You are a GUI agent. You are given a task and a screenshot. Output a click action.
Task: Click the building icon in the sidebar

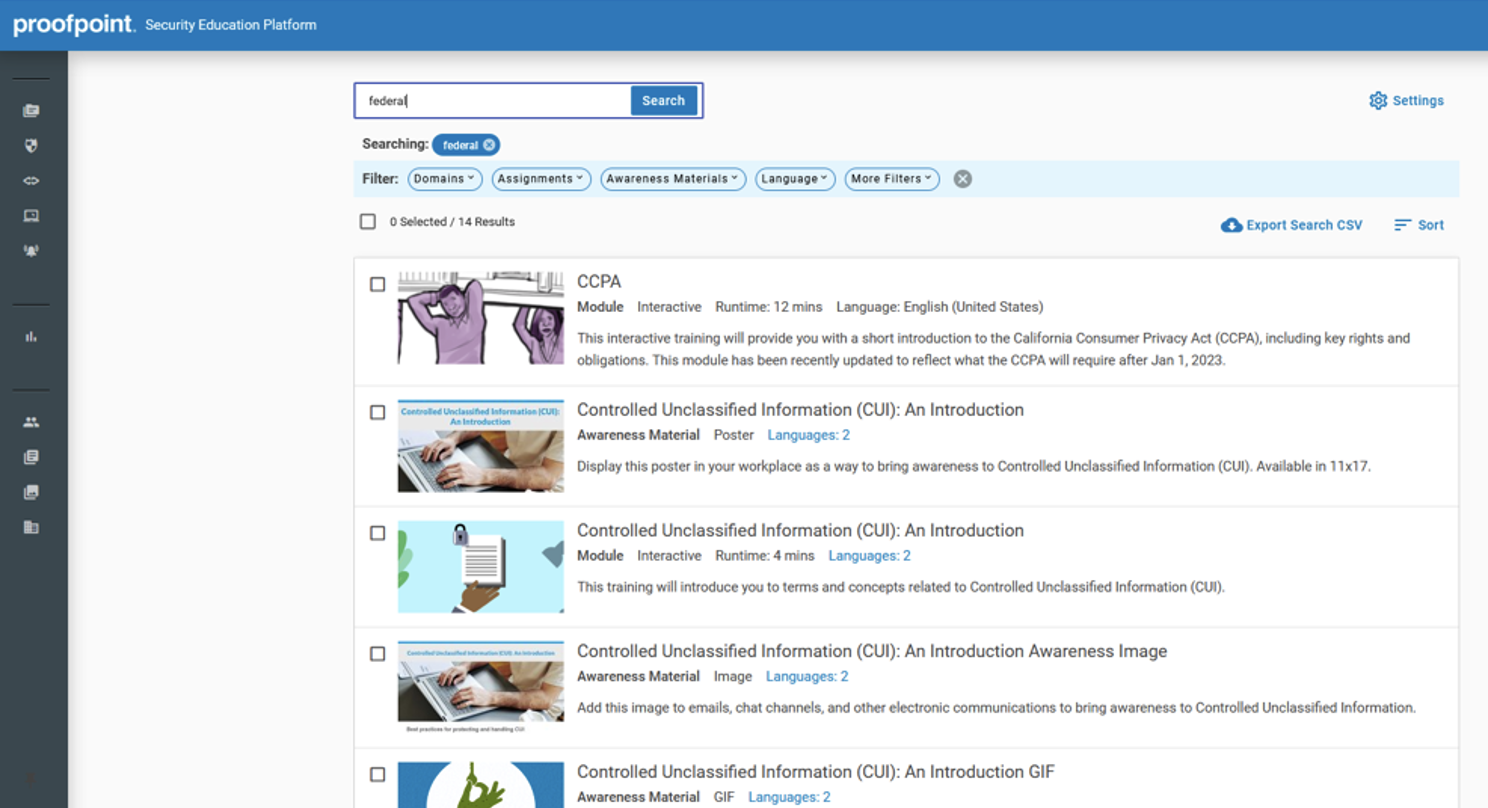click(x=31, y=527)
